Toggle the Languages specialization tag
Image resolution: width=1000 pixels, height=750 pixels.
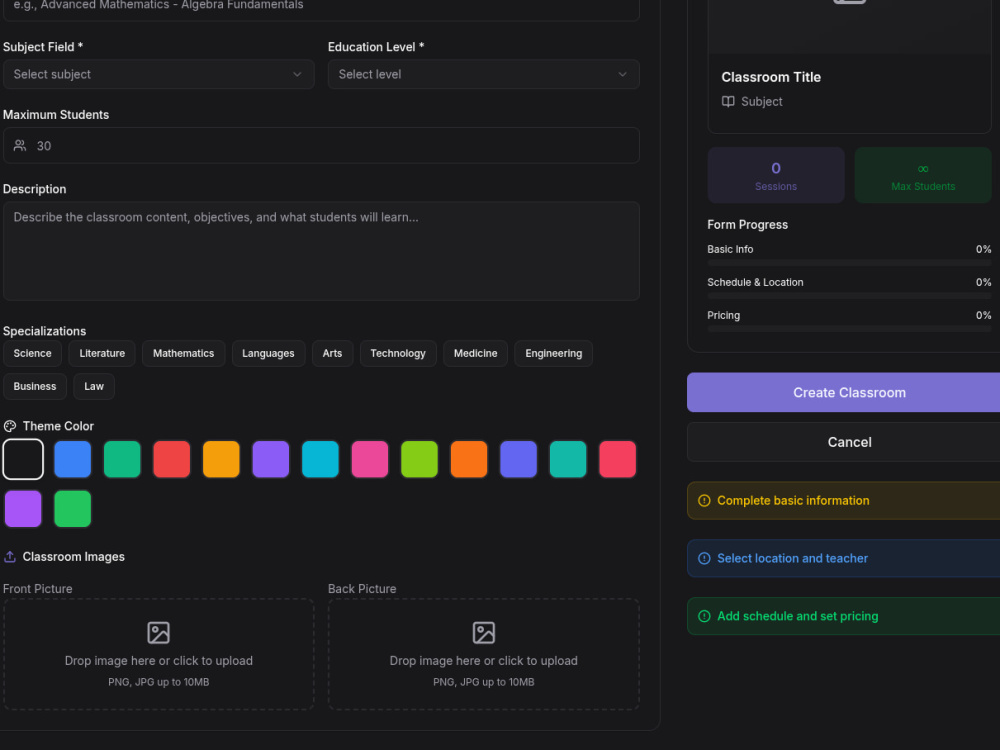coord(268,353)
